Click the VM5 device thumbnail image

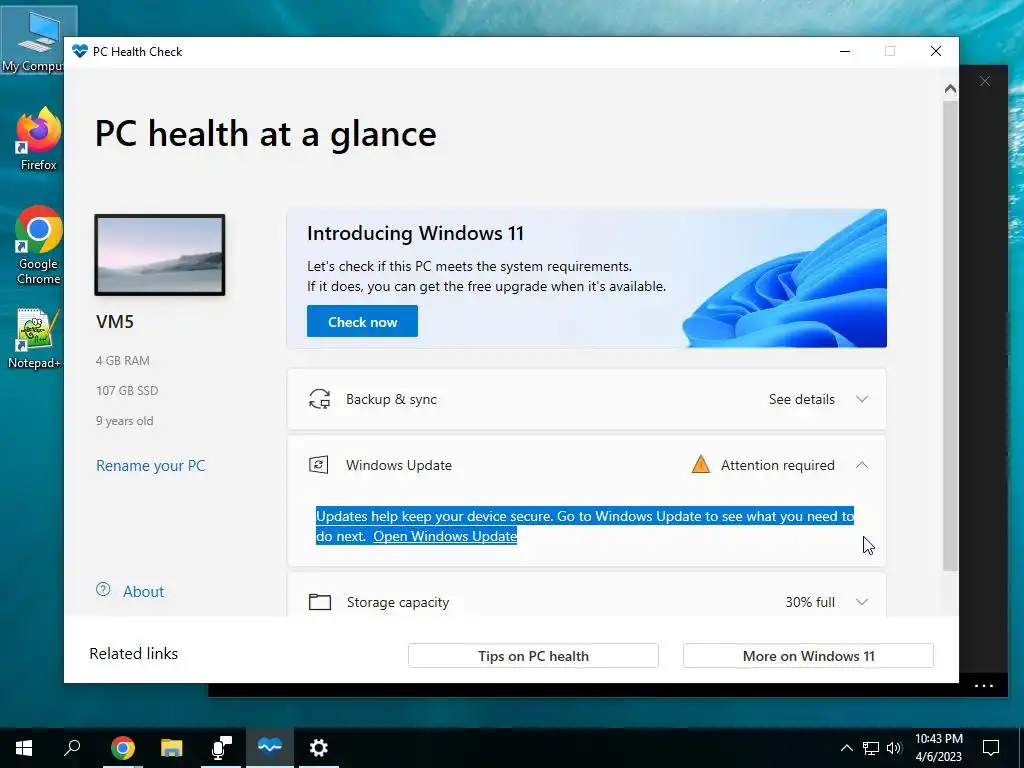click(x=160, y=255)
